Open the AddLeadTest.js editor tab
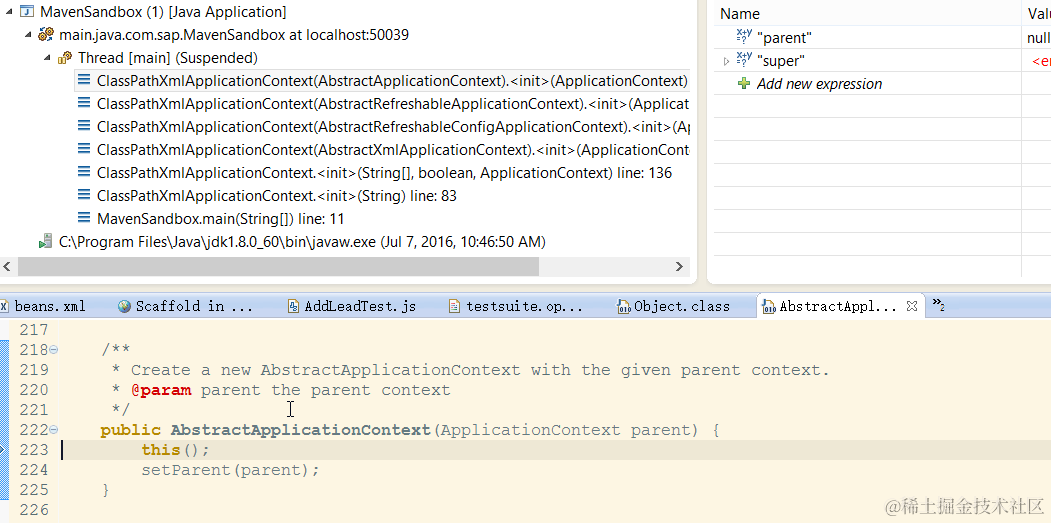This screenshot has width=1051, height=523. click(360, 306)
